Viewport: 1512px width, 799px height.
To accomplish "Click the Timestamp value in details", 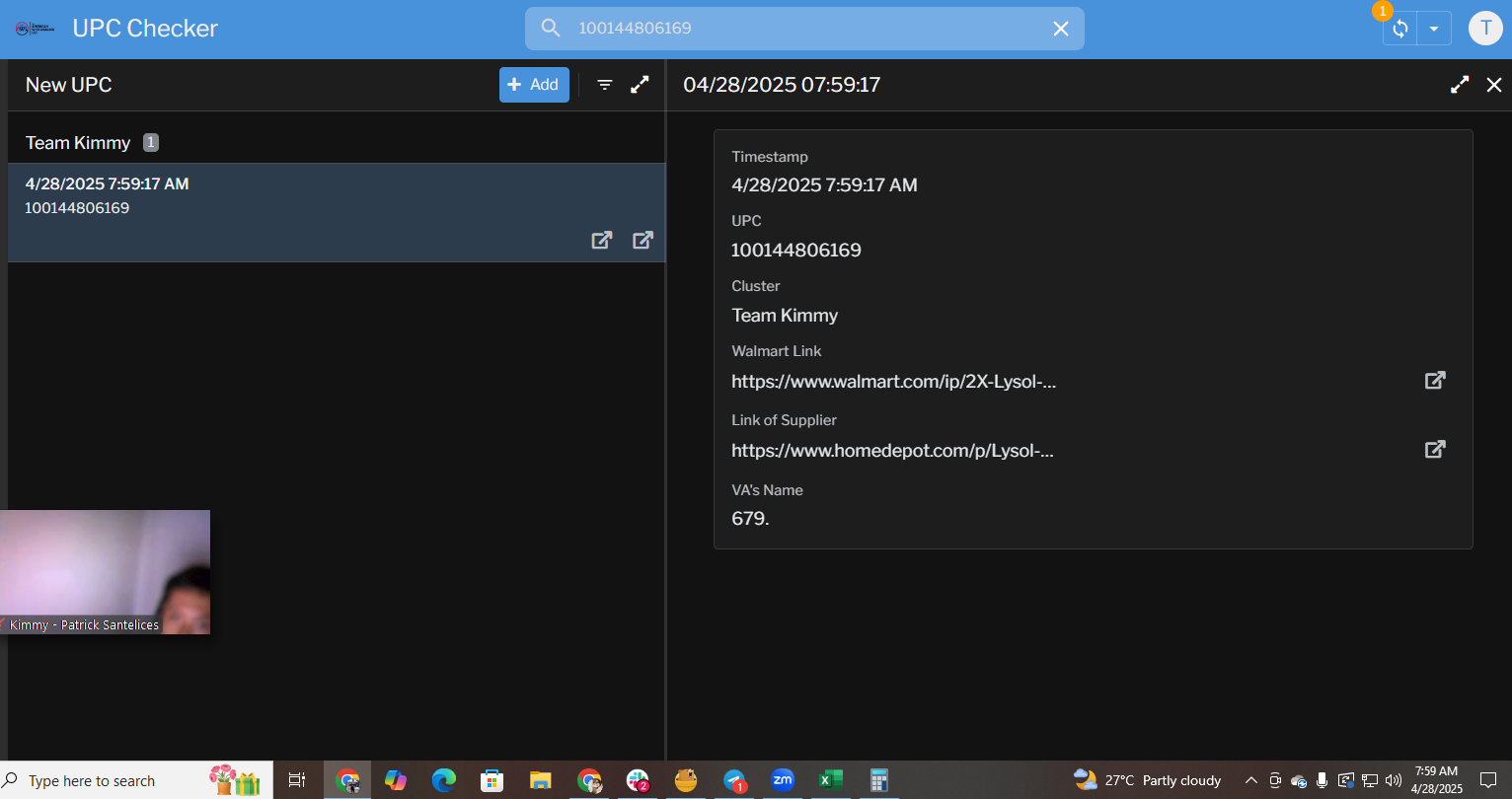I will point(824,185).
